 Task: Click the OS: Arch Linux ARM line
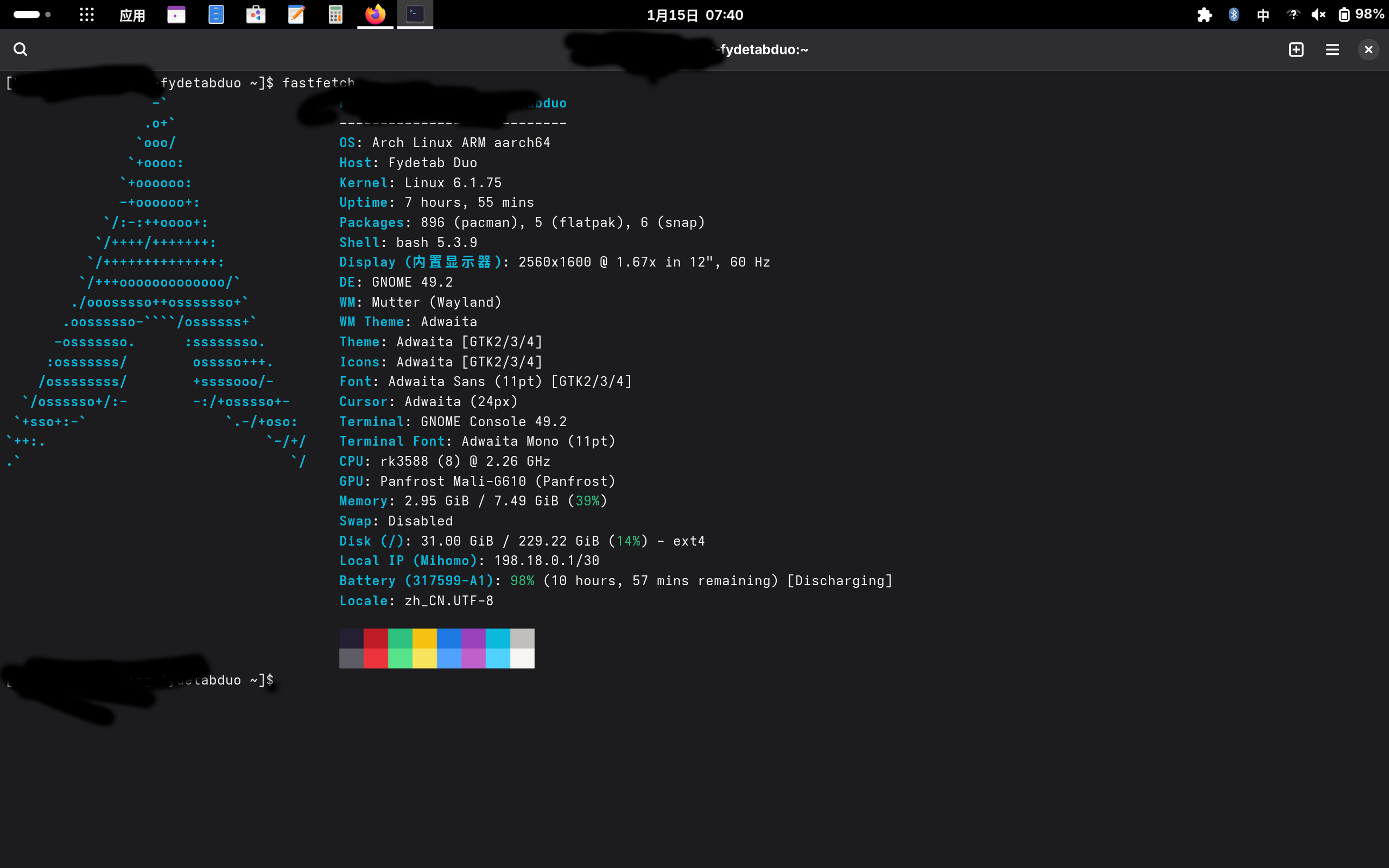point(444,142)
